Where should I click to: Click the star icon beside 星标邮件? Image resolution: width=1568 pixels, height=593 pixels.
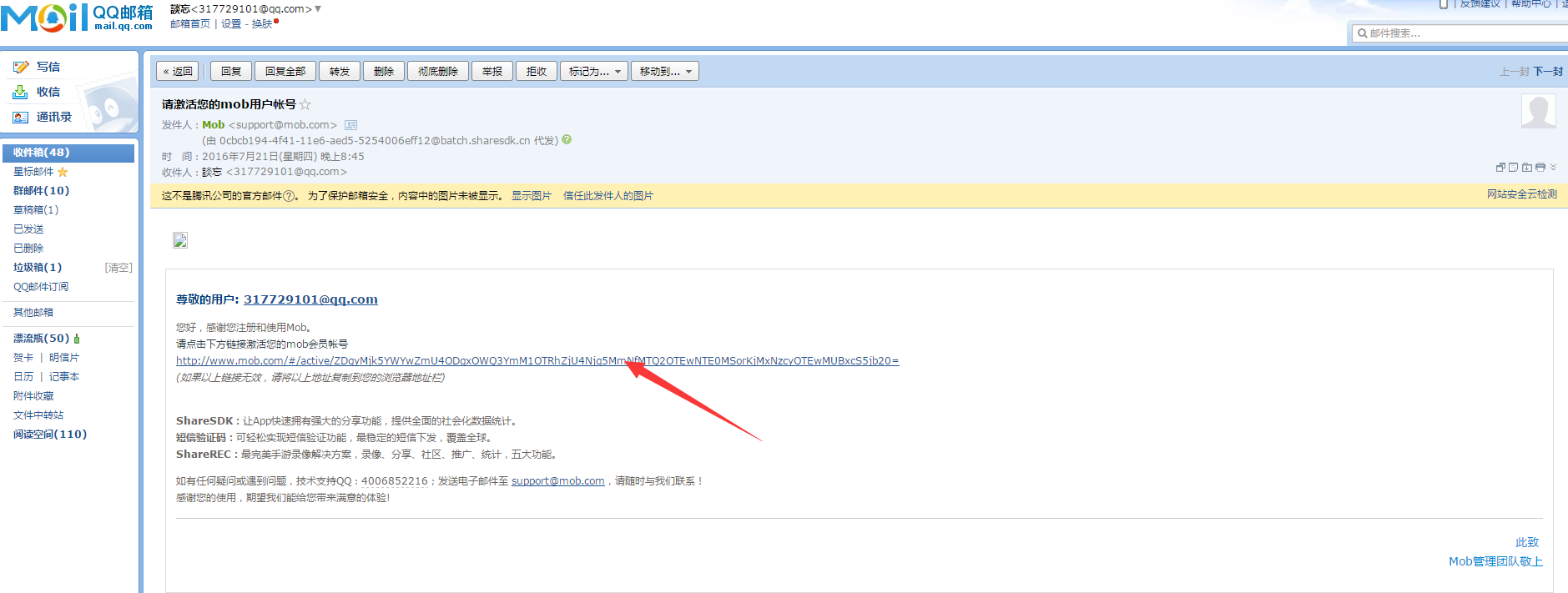pyautogui.click(x=63, y=172)
